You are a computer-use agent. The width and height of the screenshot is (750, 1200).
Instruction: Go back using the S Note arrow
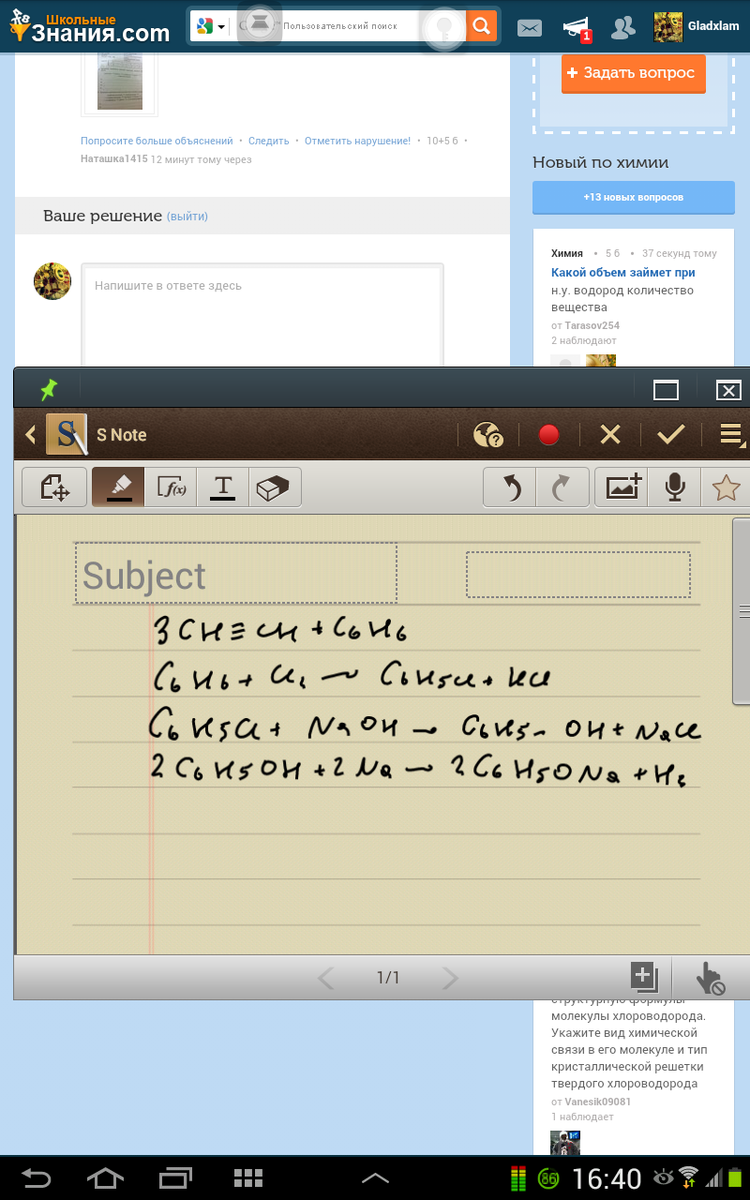30,434
